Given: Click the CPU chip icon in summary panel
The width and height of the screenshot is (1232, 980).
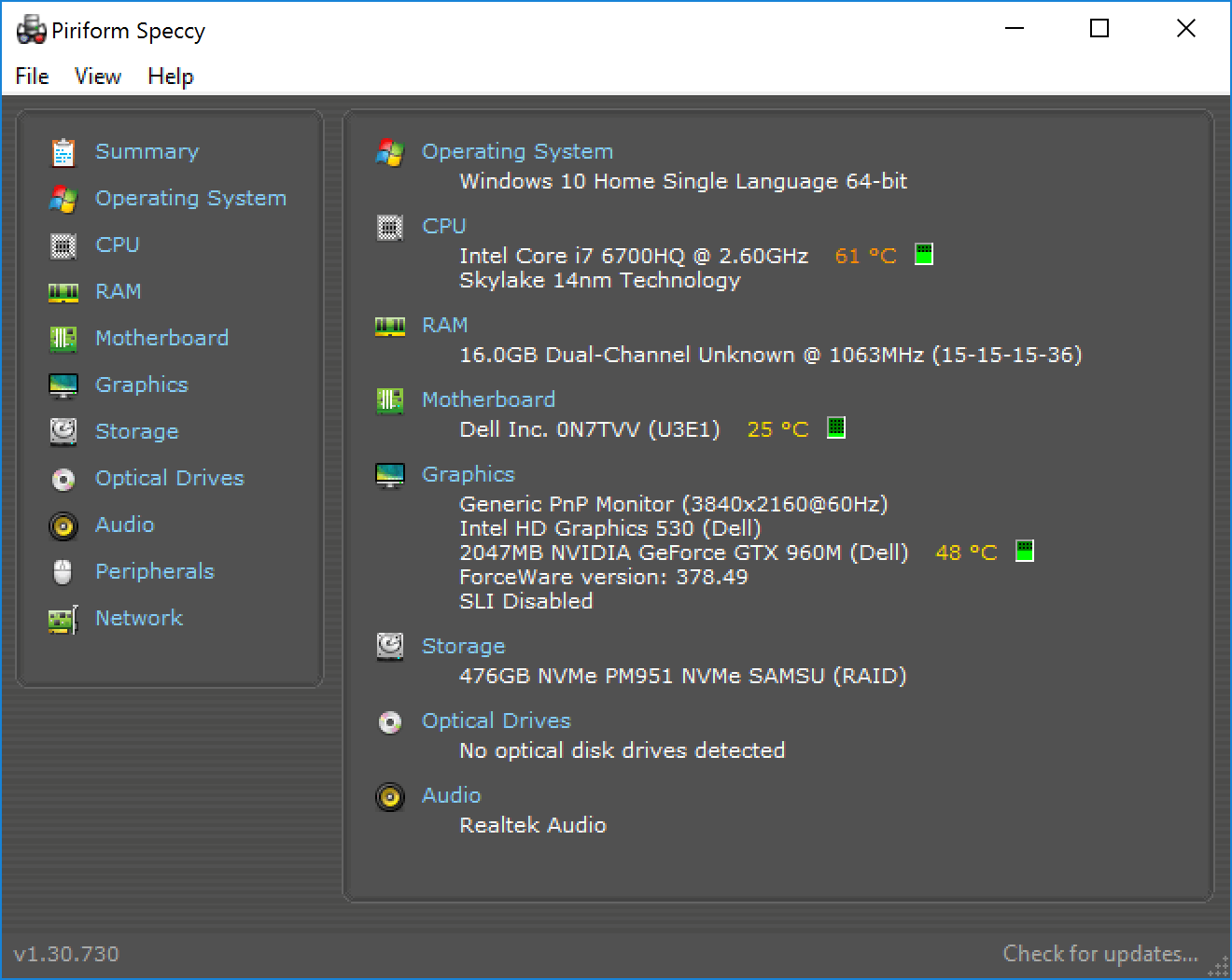Looking at the screenshot, I should pyautogui.click(x=389, y=227).
